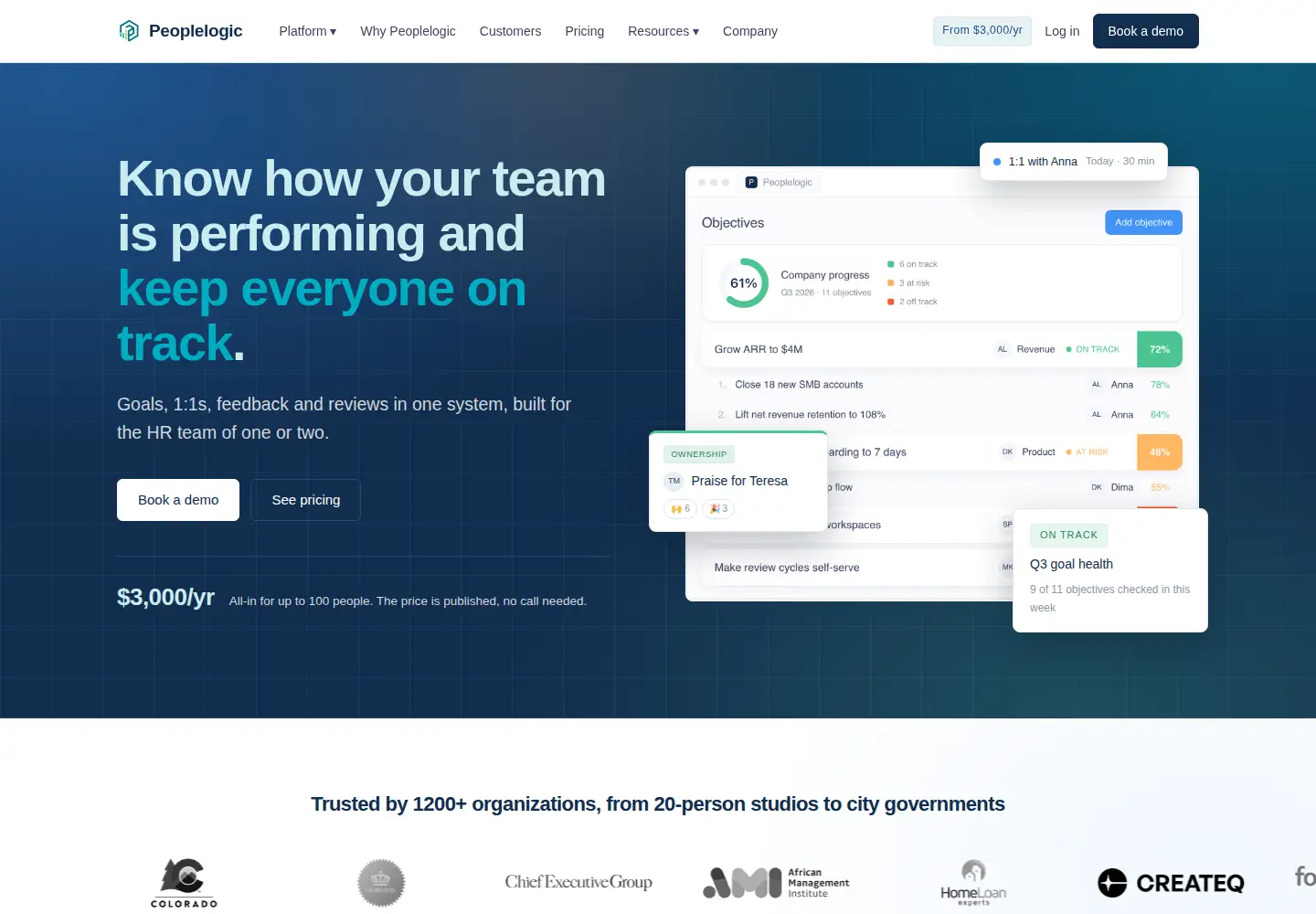Expand the Platform dropdown menu
This screenshot has width=1316, height=914.
pyautogui.click(x=308, y=31)
